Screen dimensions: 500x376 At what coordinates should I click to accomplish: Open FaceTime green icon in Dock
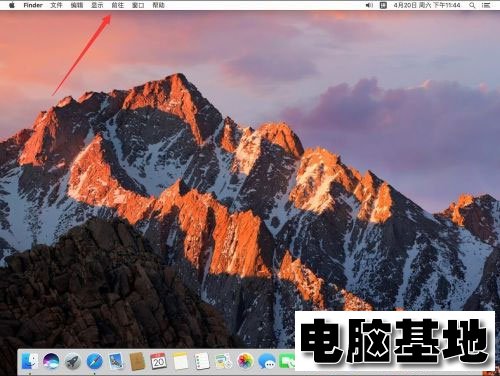[x=287, y=362]
